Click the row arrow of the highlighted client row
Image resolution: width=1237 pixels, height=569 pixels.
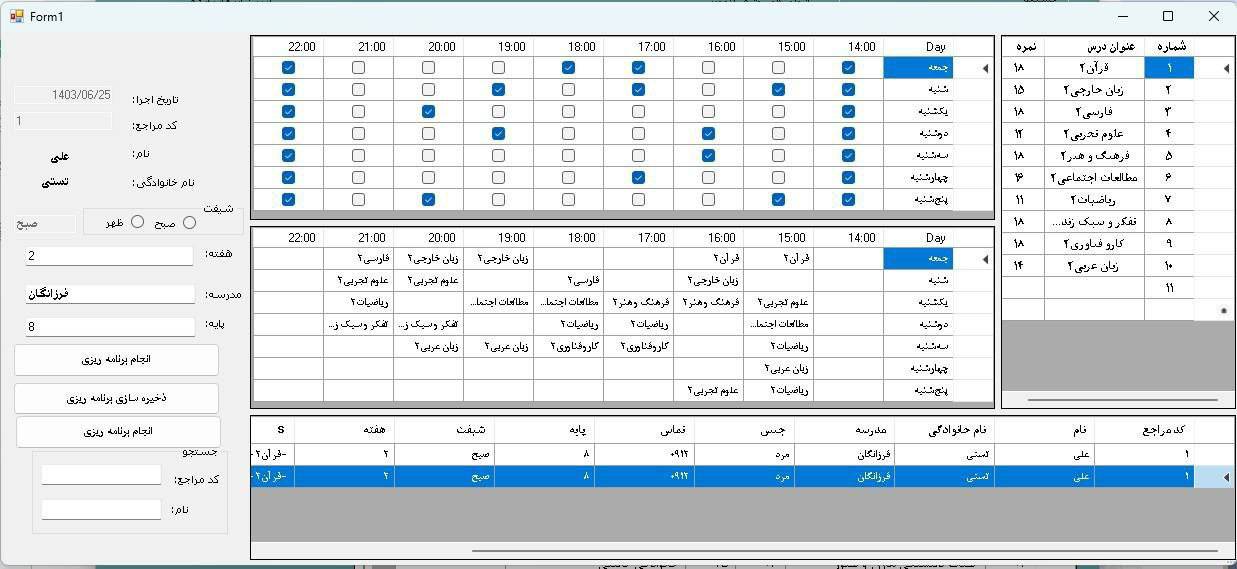point(1227,477)
